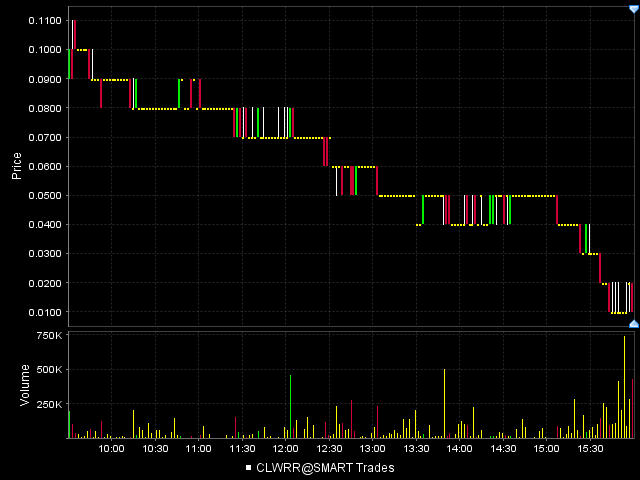The height and width of the screenshot is (480, 640).
Task: Click the blue up-arrow marker below price chart
Action: click(x=633, y=323)
